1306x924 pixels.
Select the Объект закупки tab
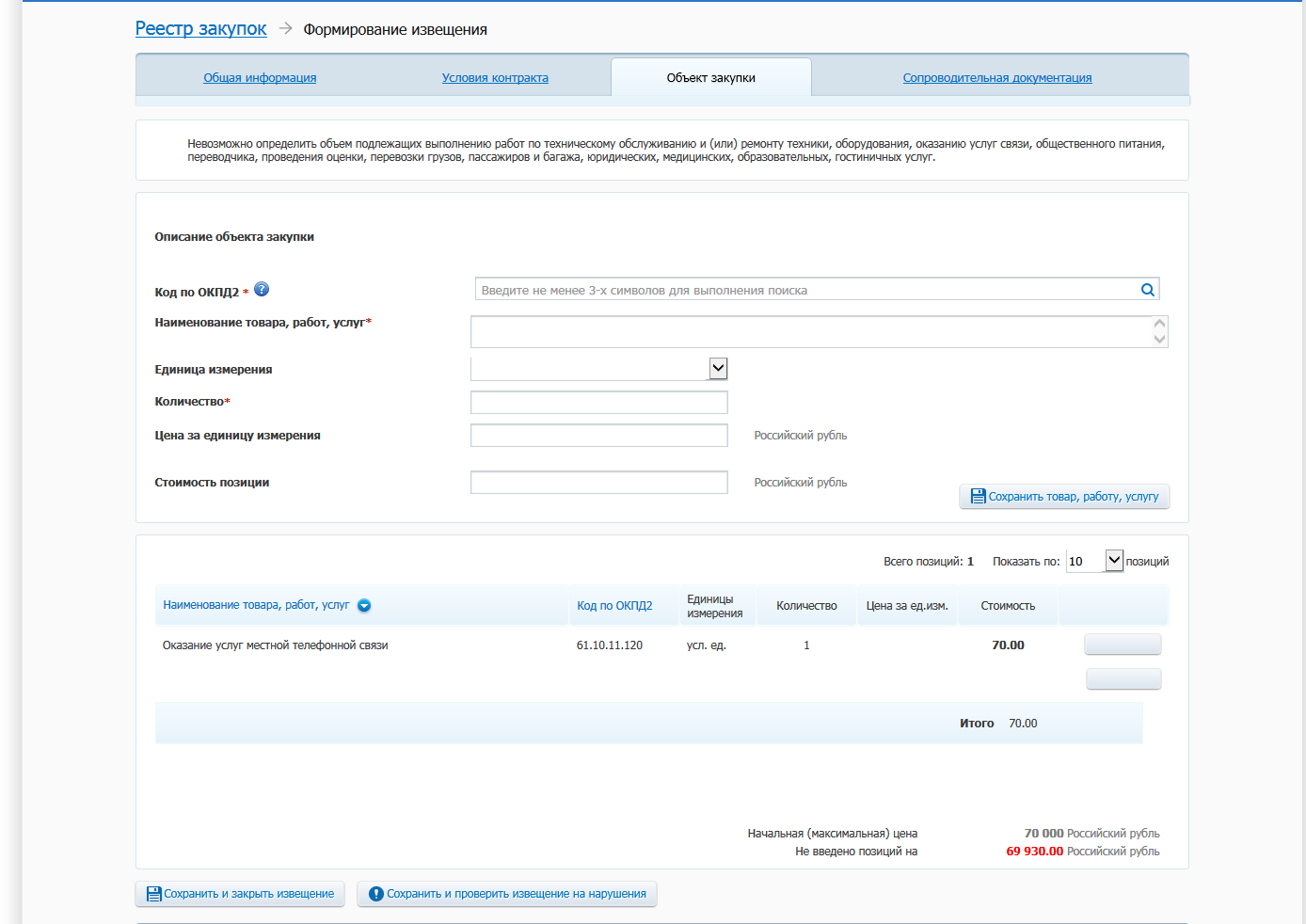710,78
